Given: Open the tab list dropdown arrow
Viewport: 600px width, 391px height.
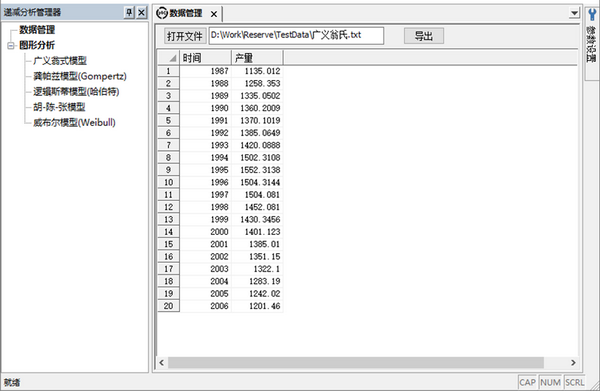Looking at the screenshot, I should (x=574, y=13).
